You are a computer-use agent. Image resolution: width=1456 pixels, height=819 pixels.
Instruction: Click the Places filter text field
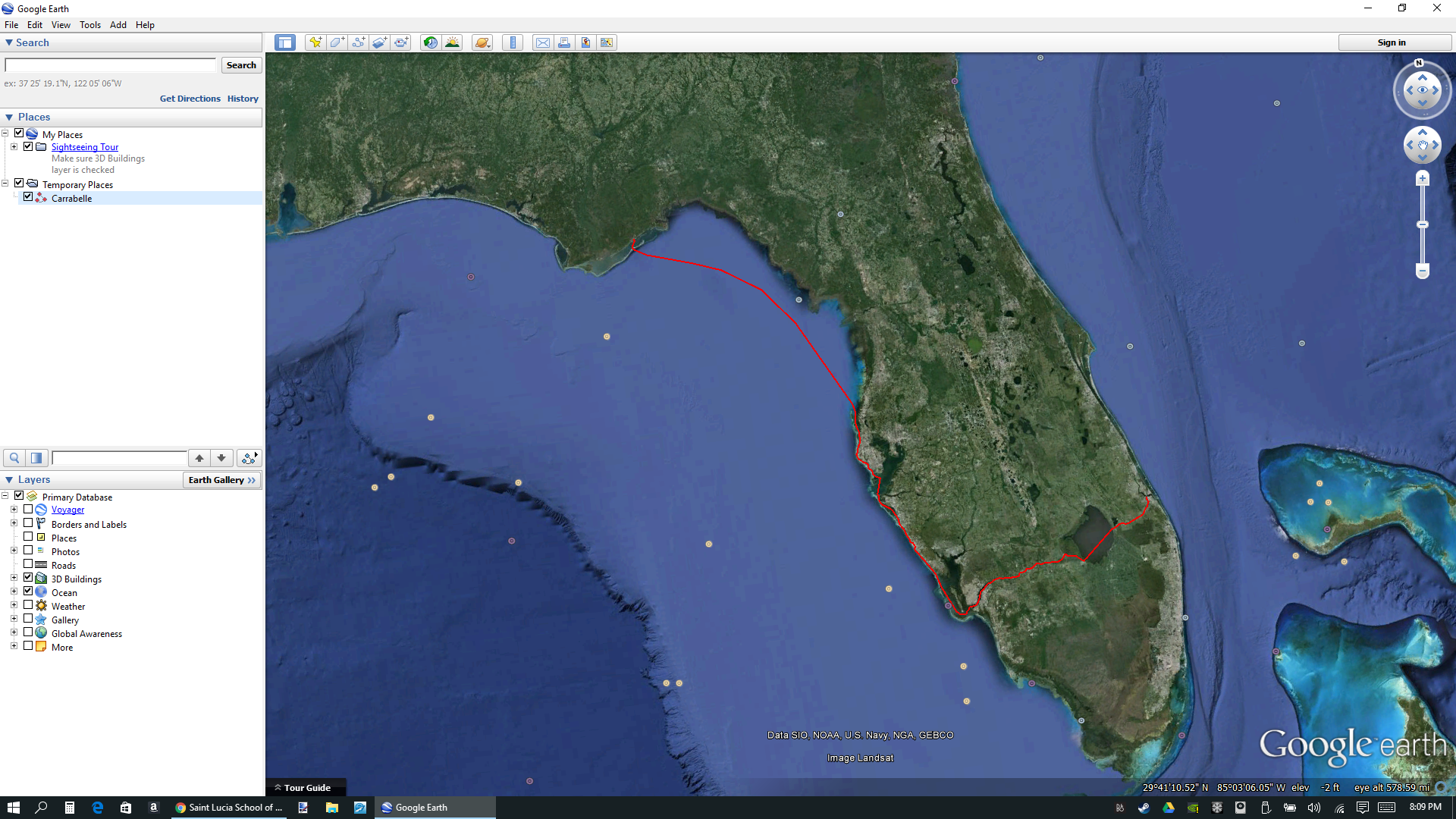[119, 458]
